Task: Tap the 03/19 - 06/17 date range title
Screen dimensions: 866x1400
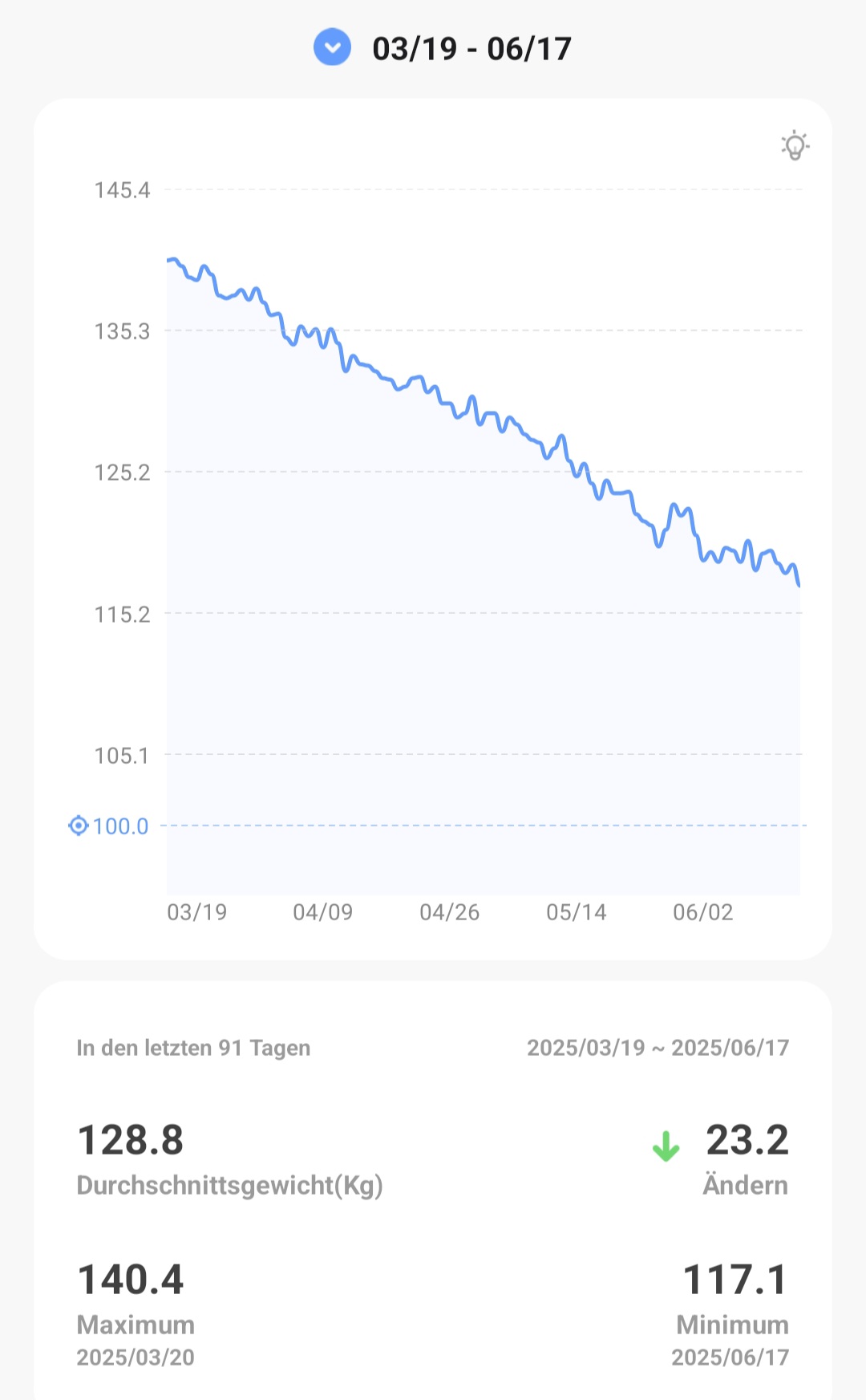Action: [471, 49]
